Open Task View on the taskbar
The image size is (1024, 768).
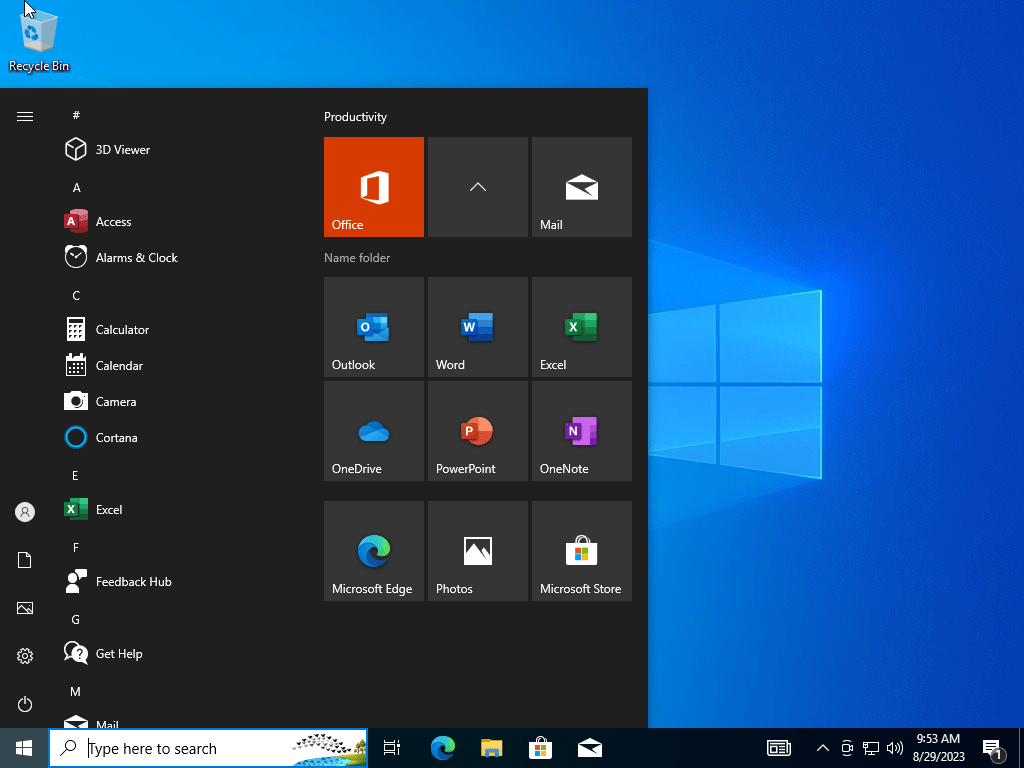pyautogui.click(x=392, y=748)
